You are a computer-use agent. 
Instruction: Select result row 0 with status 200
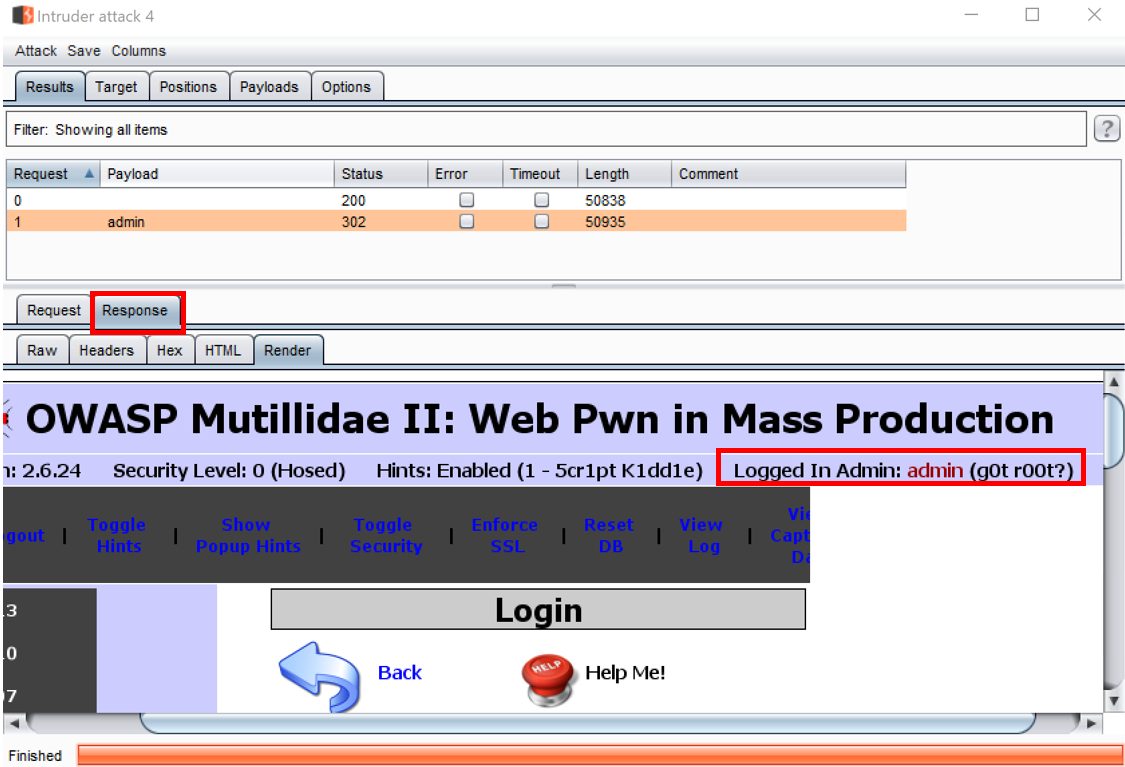[456, 199]
